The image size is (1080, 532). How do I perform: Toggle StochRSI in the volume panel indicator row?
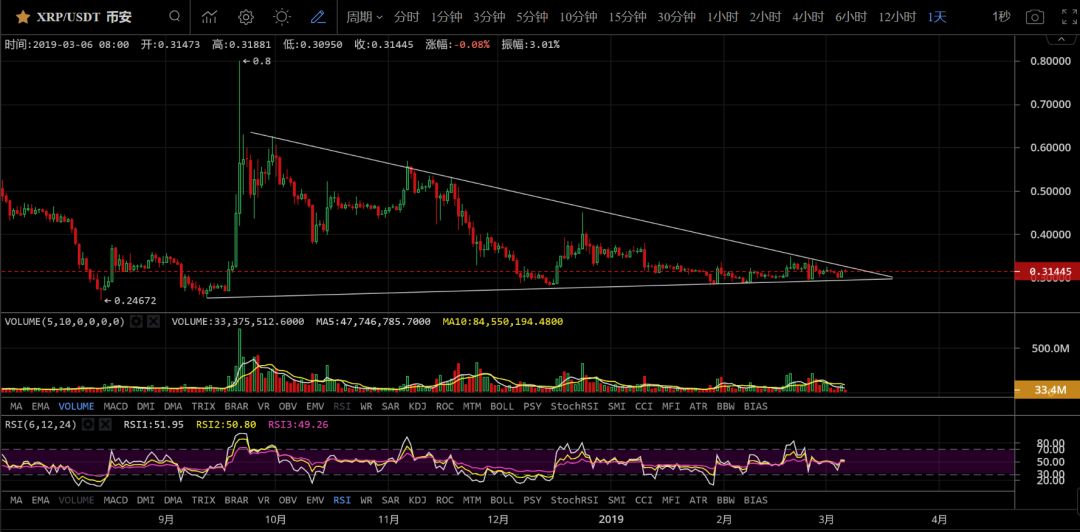(x=574, y=407)
